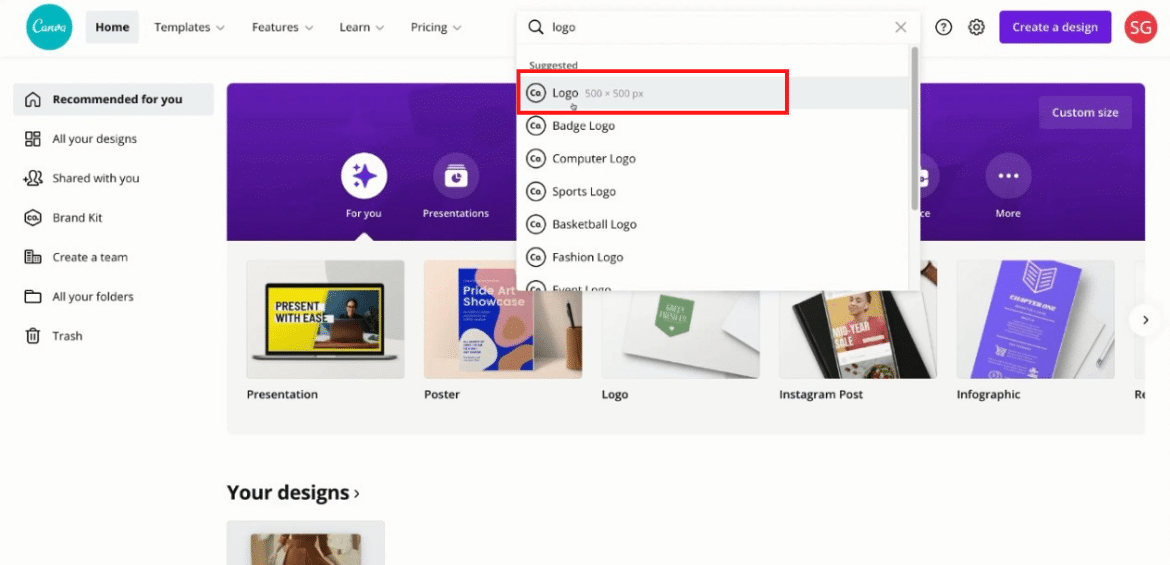Viewport: 1170px width, 565px height.
Task: Click the Presentation label text
Action: pos(282,395)
